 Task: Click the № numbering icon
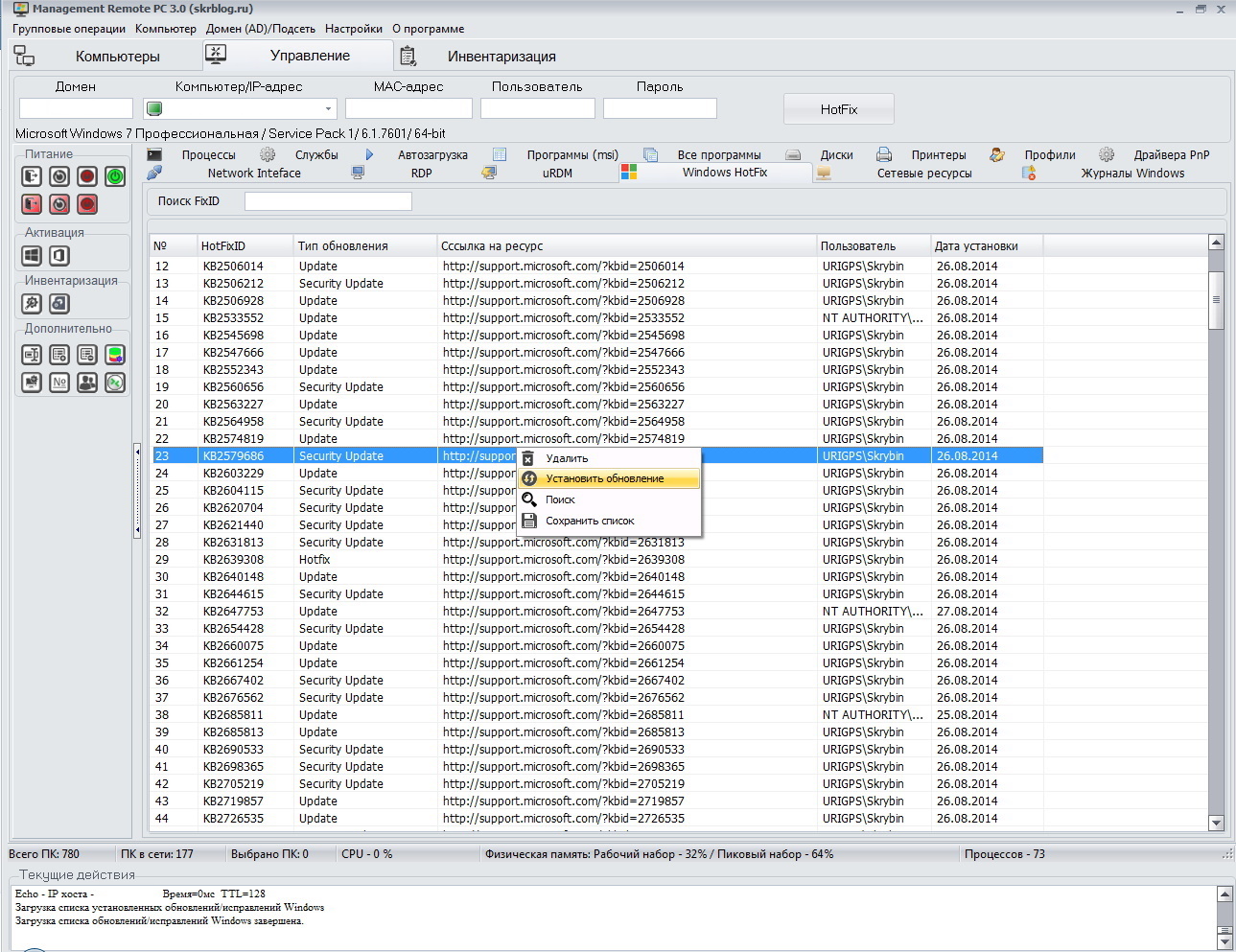click(59, 383)
